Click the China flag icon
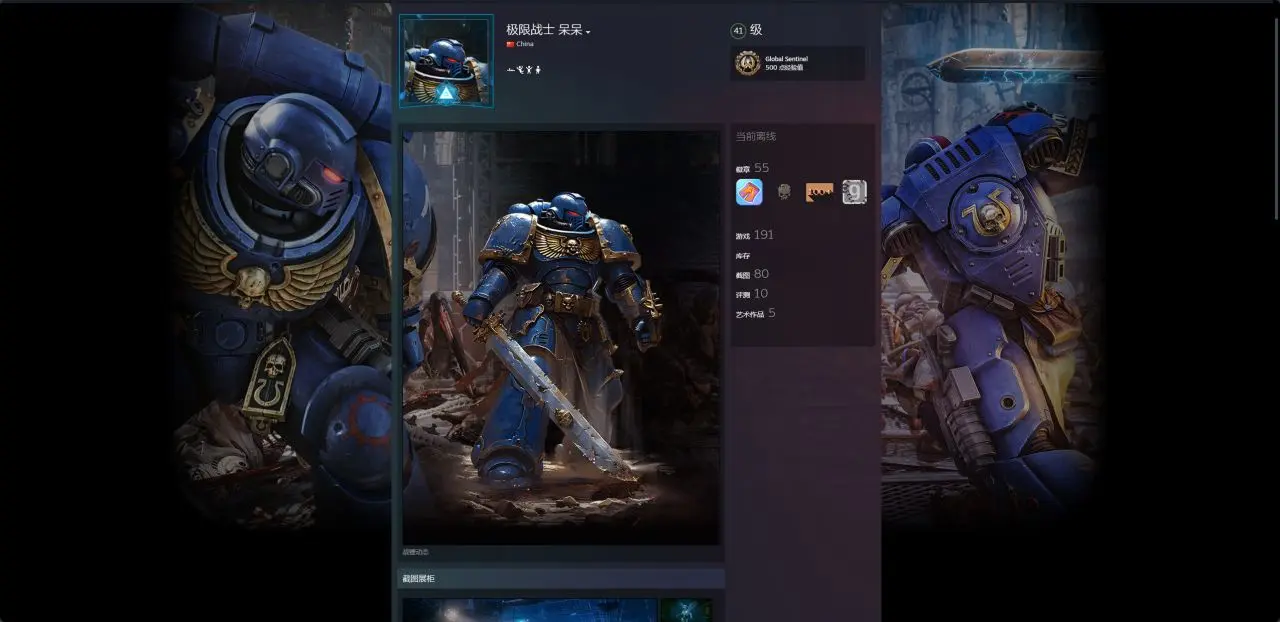The height and width of the screenshot is (622, 1280). (x=510, y=44)
